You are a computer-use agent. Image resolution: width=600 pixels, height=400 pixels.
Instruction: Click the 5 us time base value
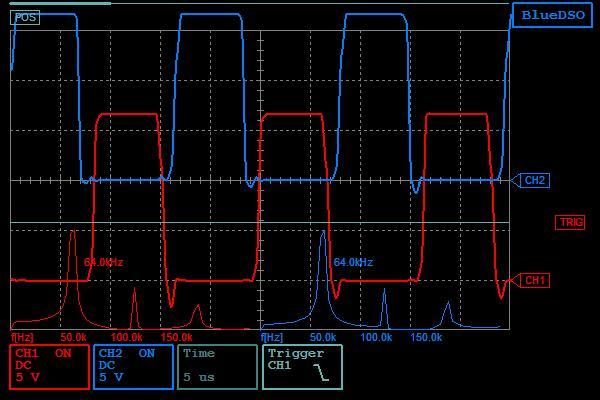pyautogui.click(x=199, y=377)
